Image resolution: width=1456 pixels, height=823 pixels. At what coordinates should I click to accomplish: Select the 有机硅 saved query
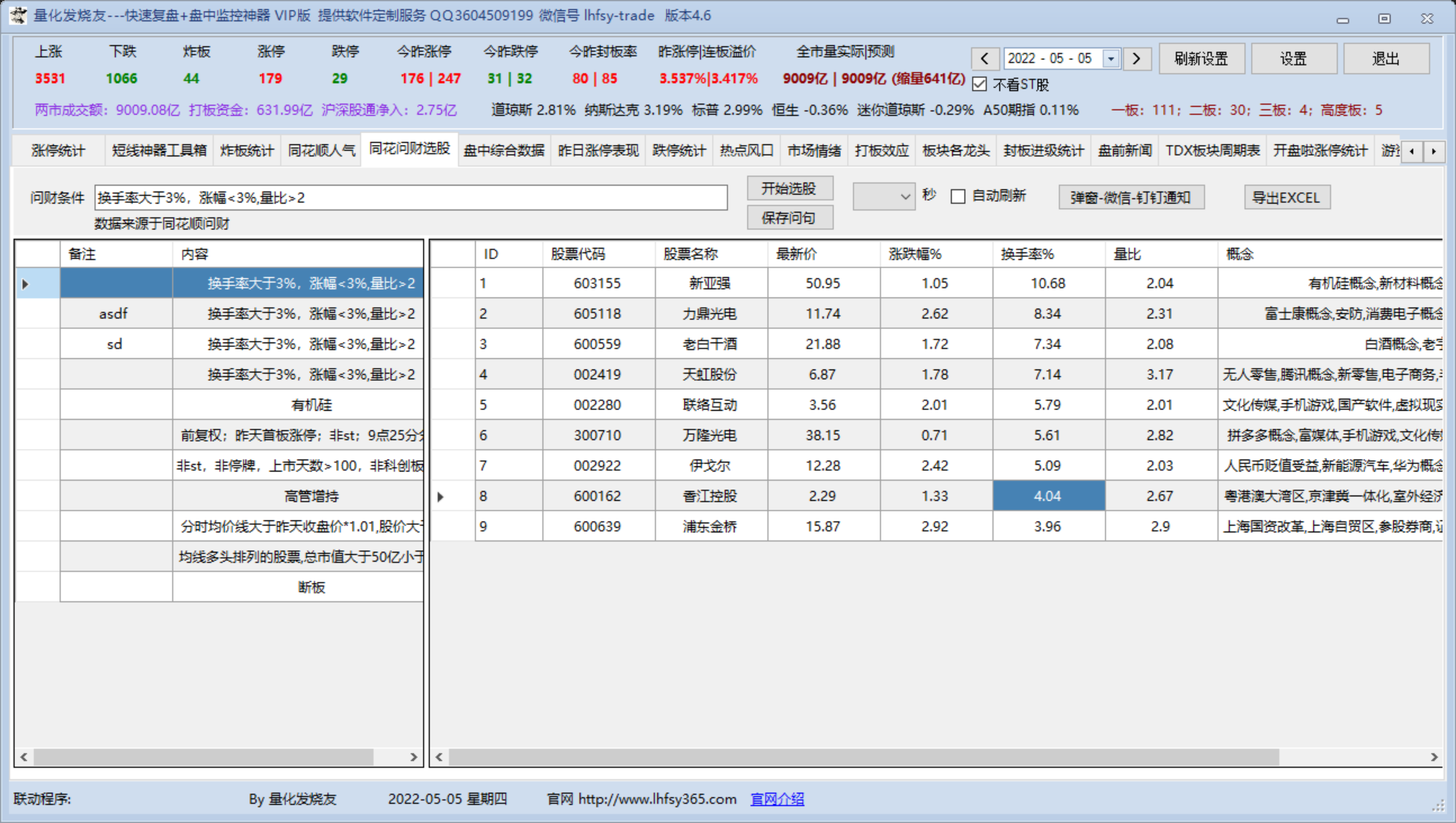[311, 405]
